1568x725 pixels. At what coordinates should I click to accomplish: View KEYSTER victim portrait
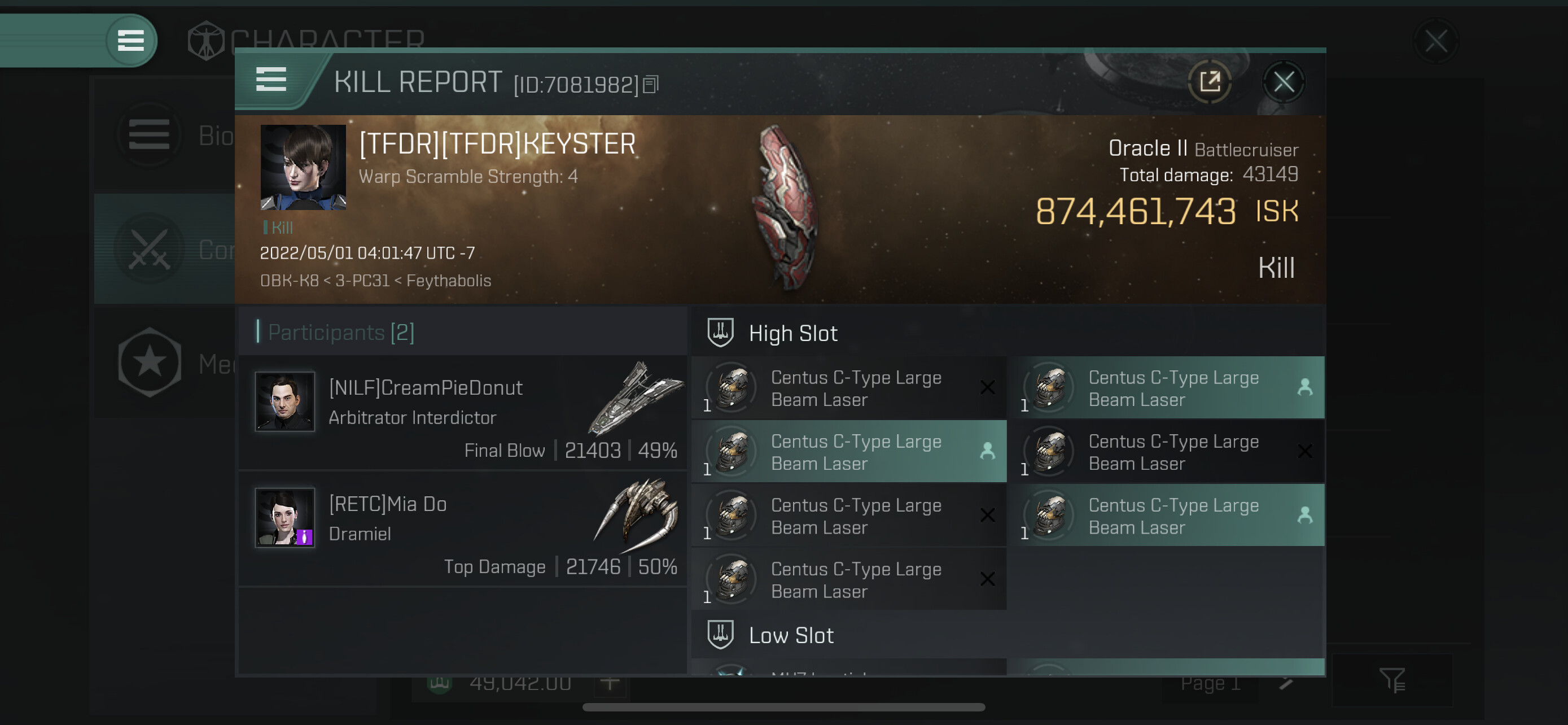click(303, 167)
